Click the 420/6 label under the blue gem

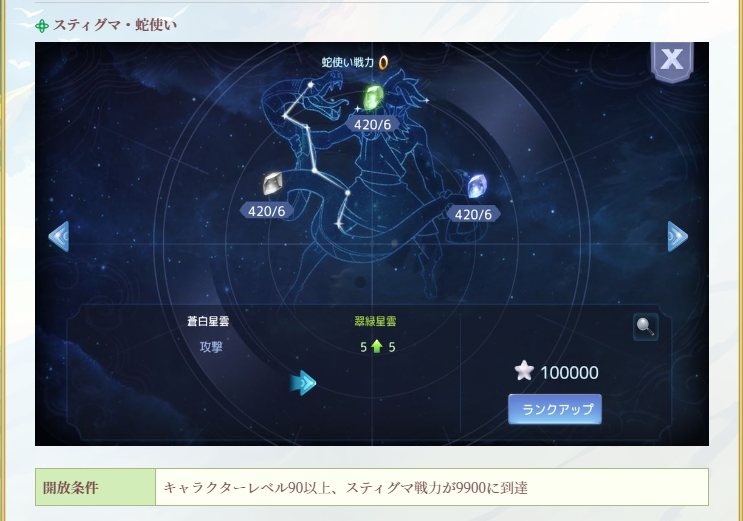point(473,214)
